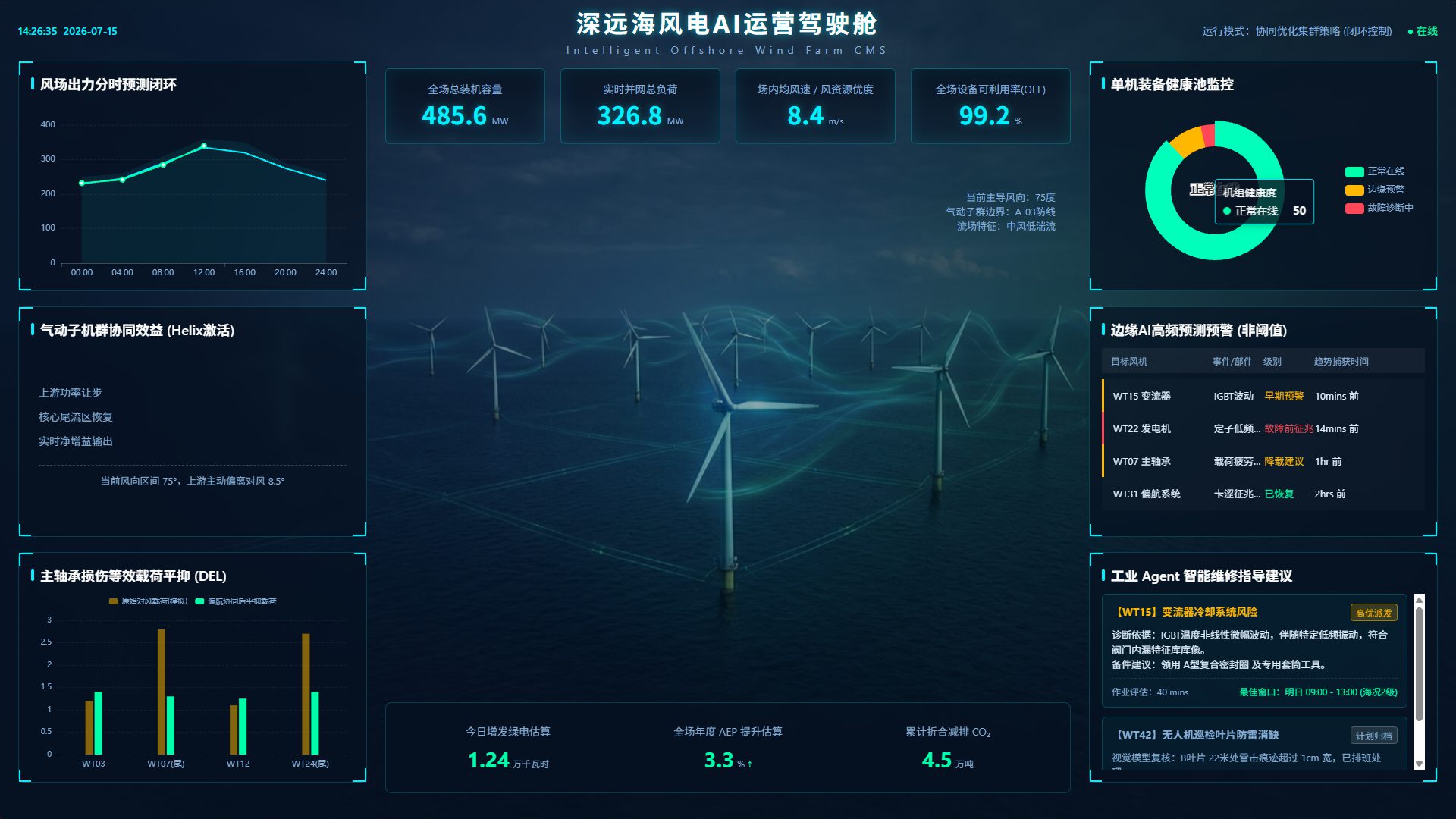Click the 目标风机 column header
Viewport: 1456px width, 819px height.
point(1129,362)
